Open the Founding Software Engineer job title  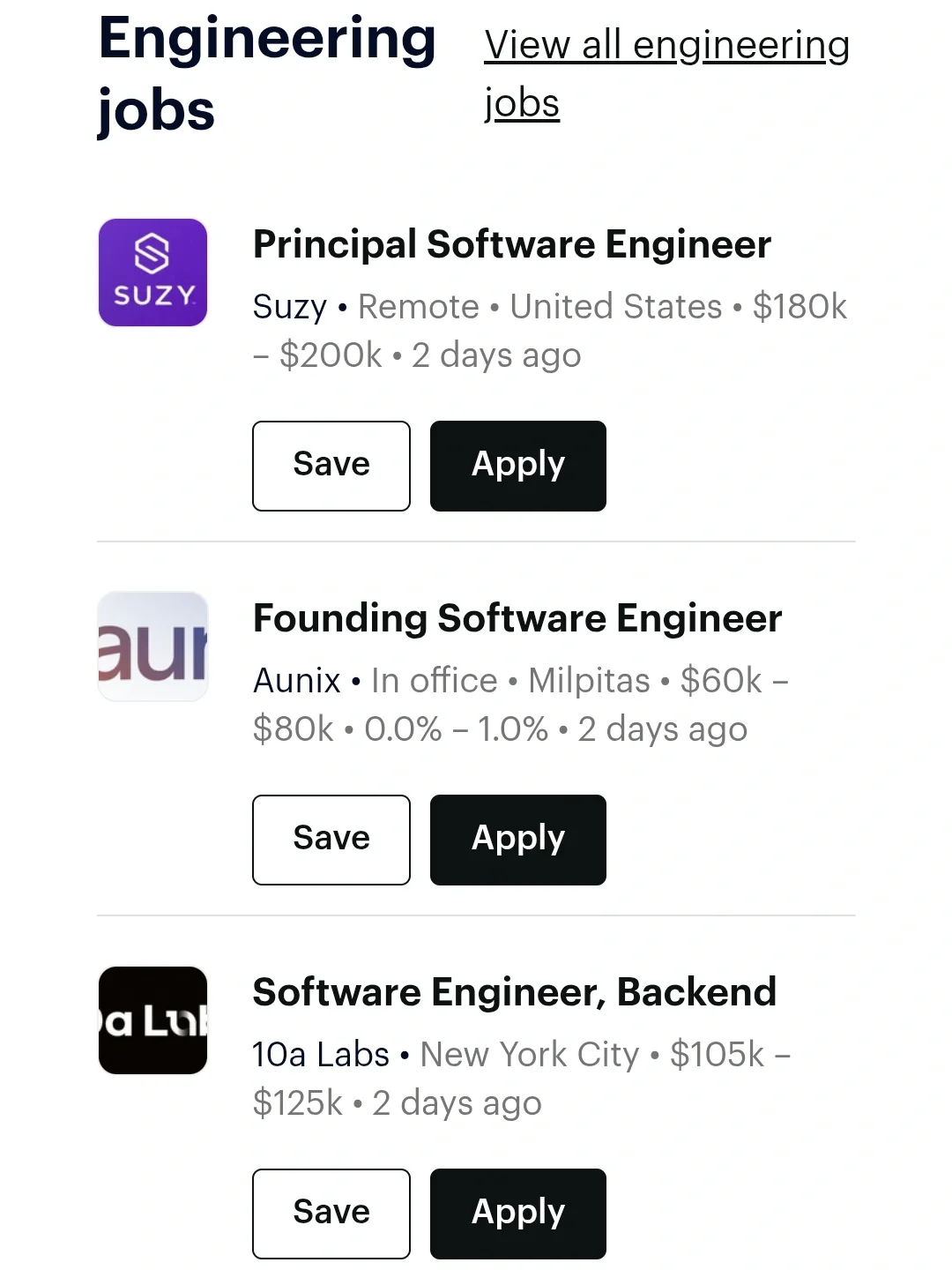517,618
